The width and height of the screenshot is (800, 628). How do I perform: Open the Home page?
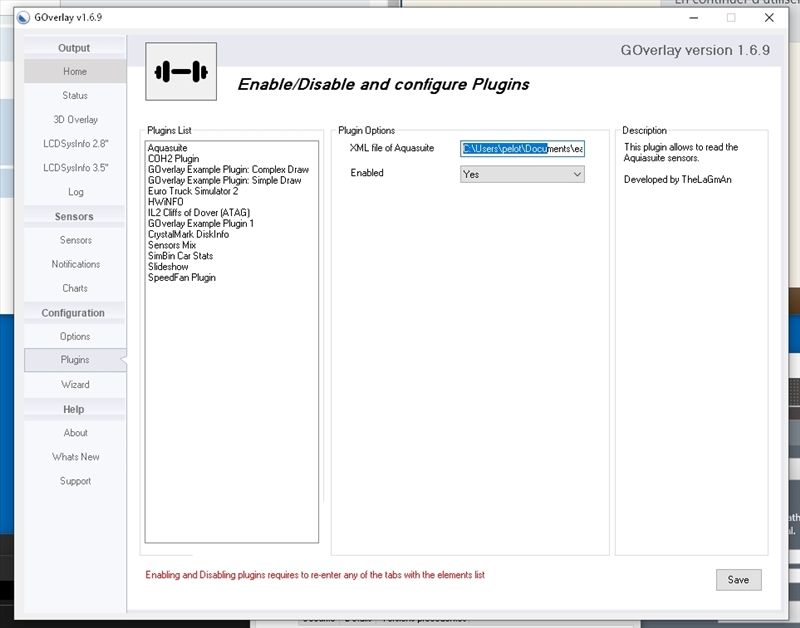74,71
